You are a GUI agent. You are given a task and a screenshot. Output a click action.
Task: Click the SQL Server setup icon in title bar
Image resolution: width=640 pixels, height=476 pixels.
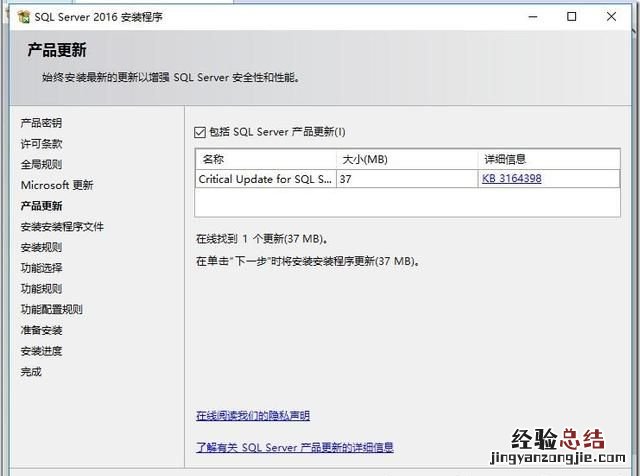(x=24, y=17)
